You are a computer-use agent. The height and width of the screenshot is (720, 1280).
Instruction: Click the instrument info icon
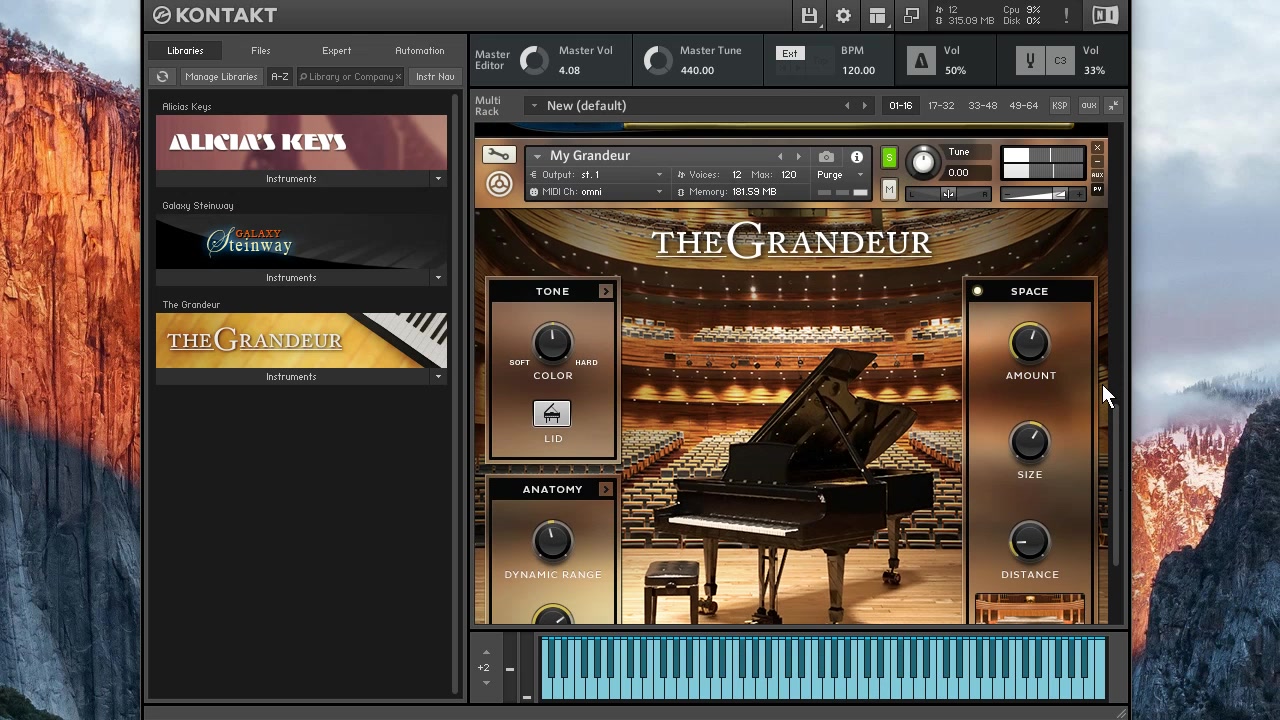857,157
